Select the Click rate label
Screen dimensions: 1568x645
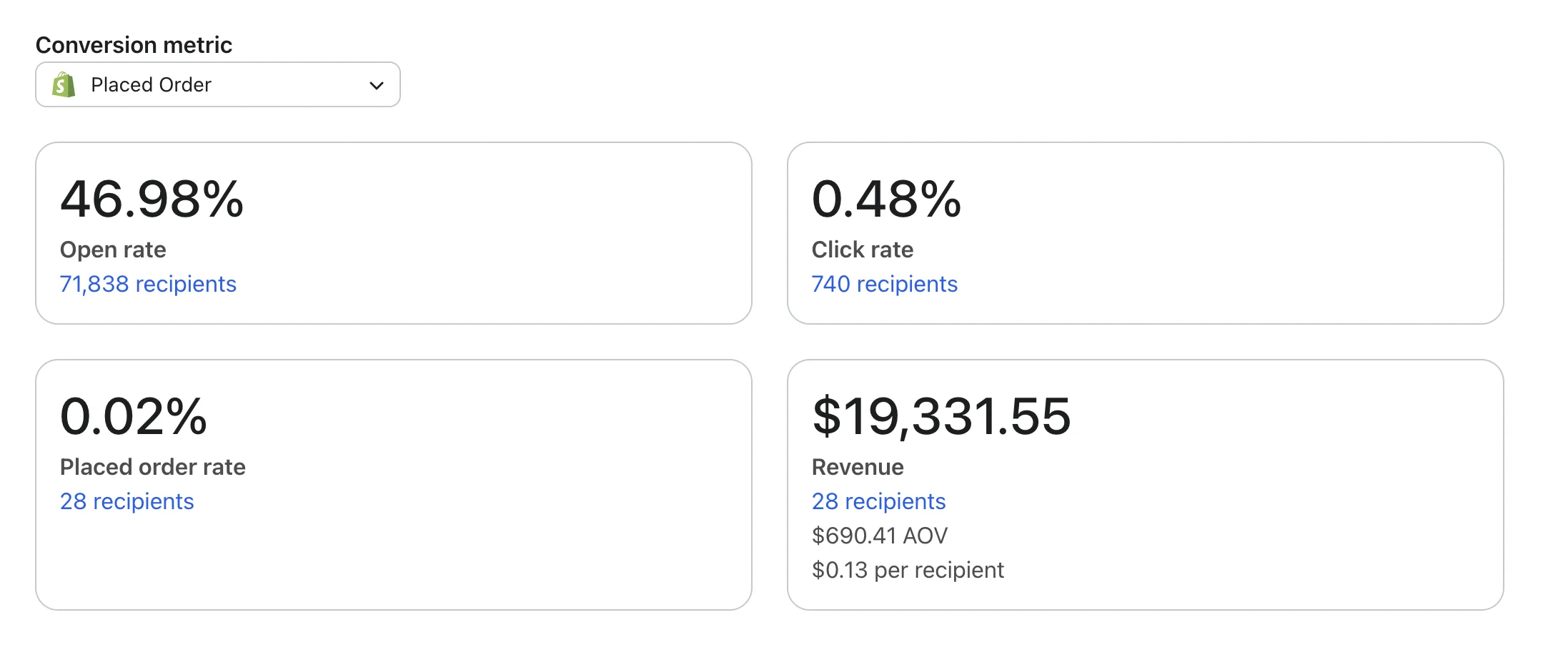click(862, 250)
